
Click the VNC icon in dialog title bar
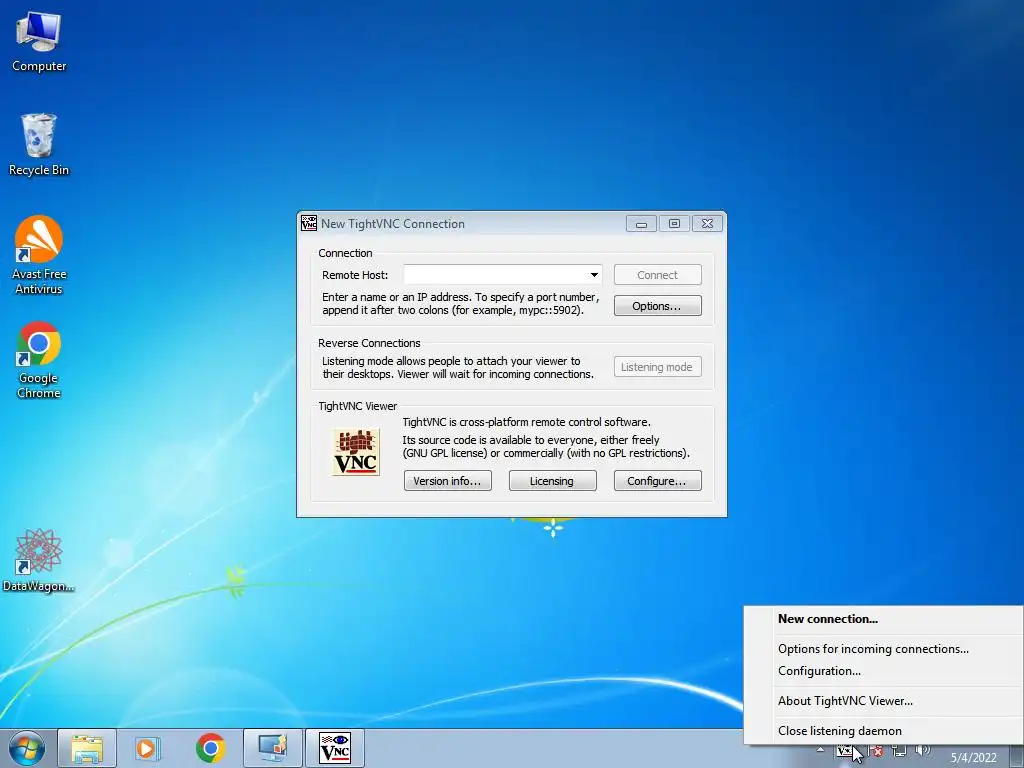309,223
